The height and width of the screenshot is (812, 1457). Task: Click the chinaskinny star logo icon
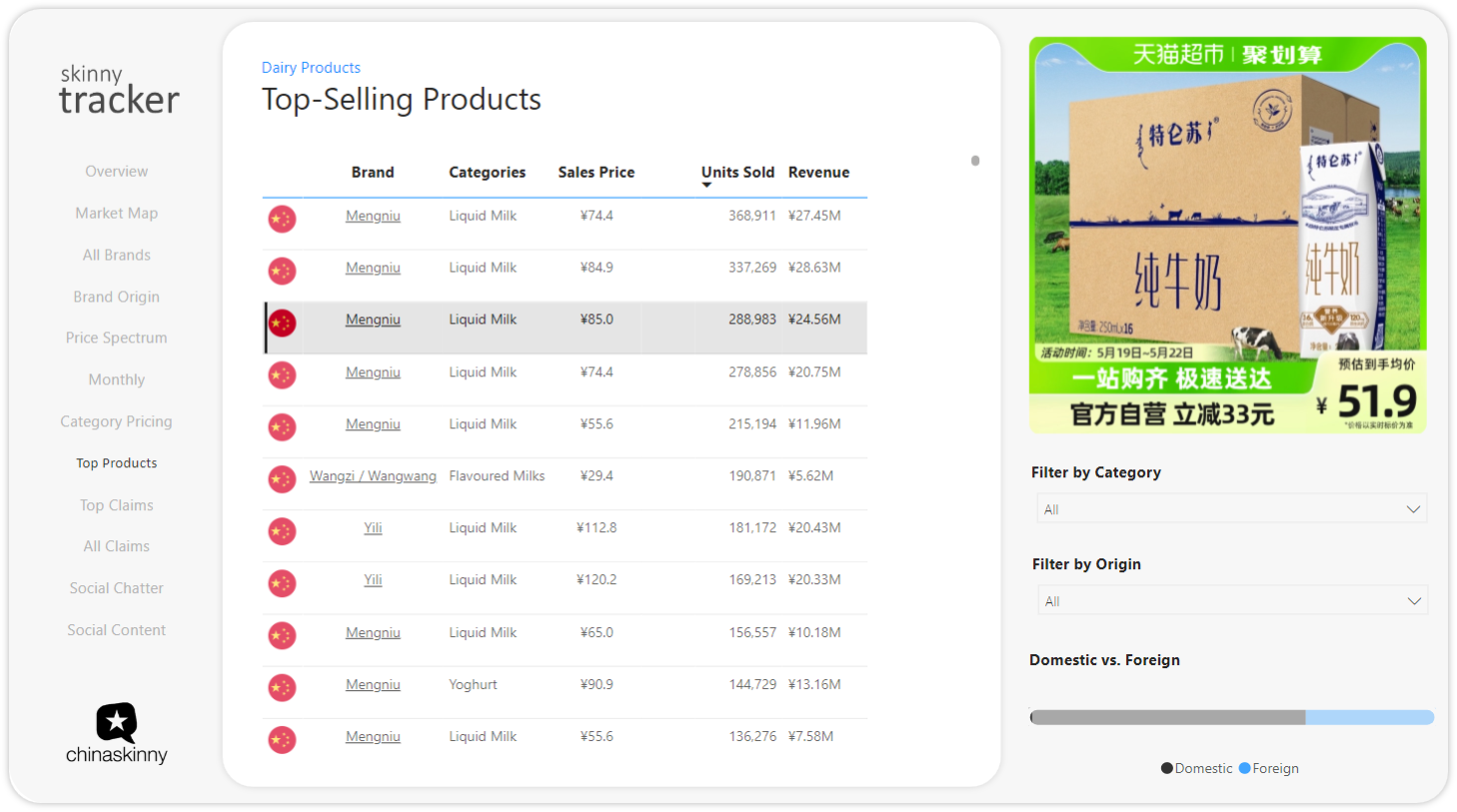click(x=117, y=722)
